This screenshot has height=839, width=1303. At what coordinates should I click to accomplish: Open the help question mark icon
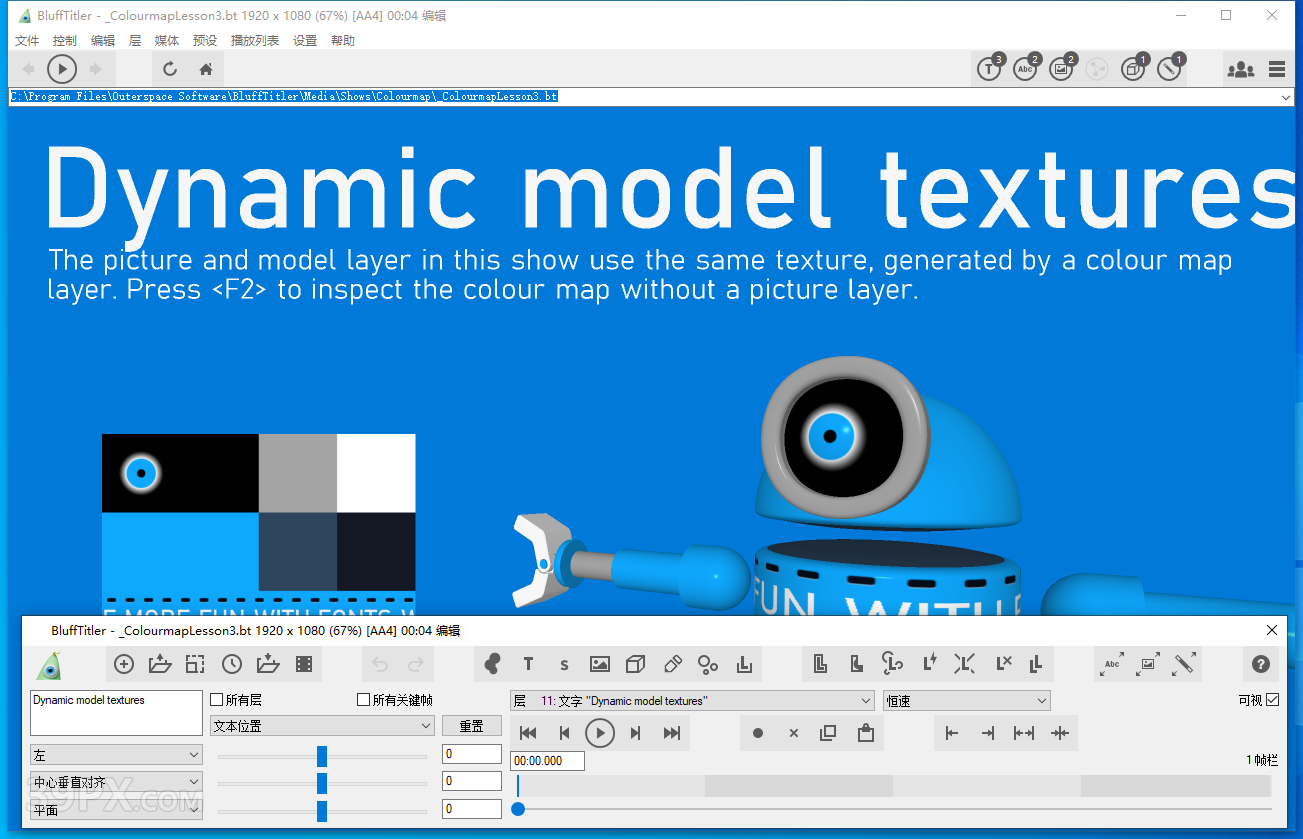(x=1260, y=664)
